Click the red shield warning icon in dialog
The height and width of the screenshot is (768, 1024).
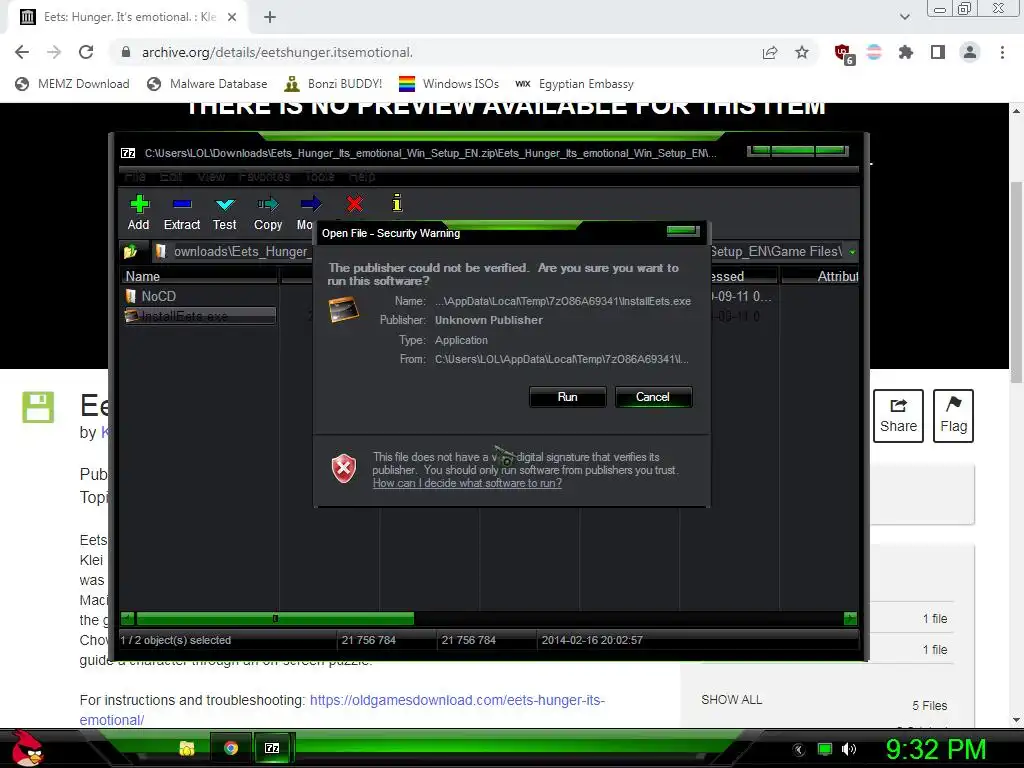coord(344,468)
